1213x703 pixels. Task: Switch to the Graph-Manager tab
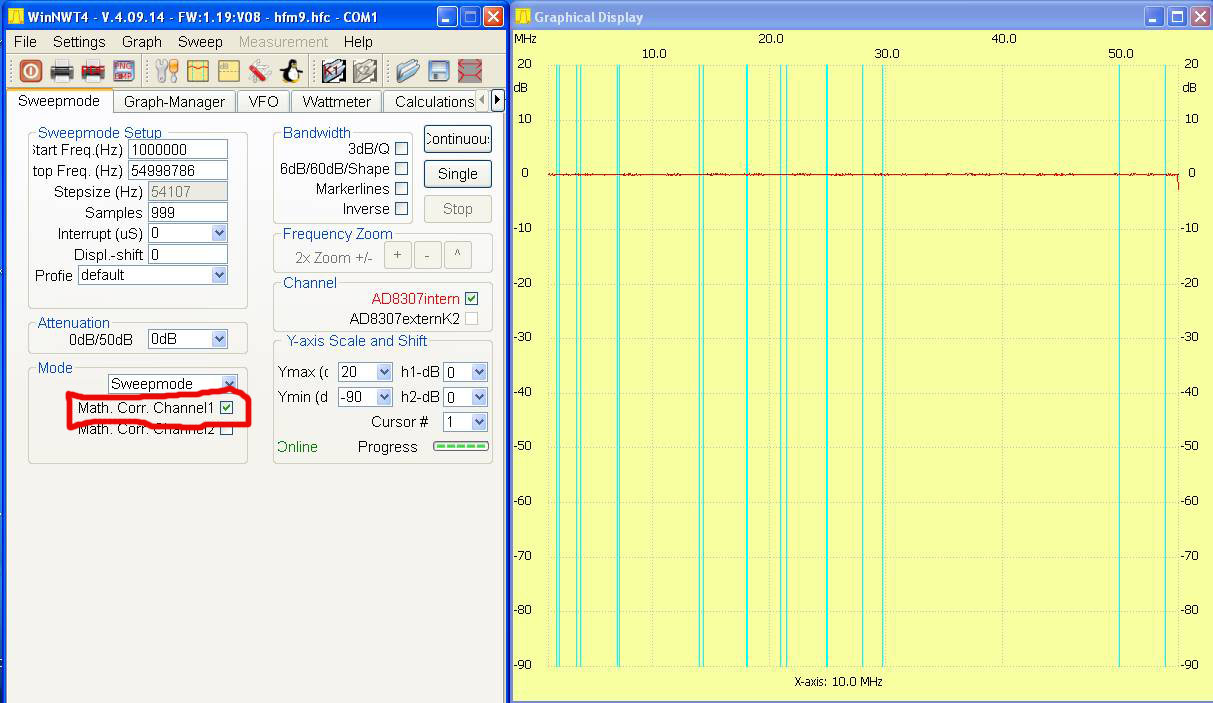174,102
